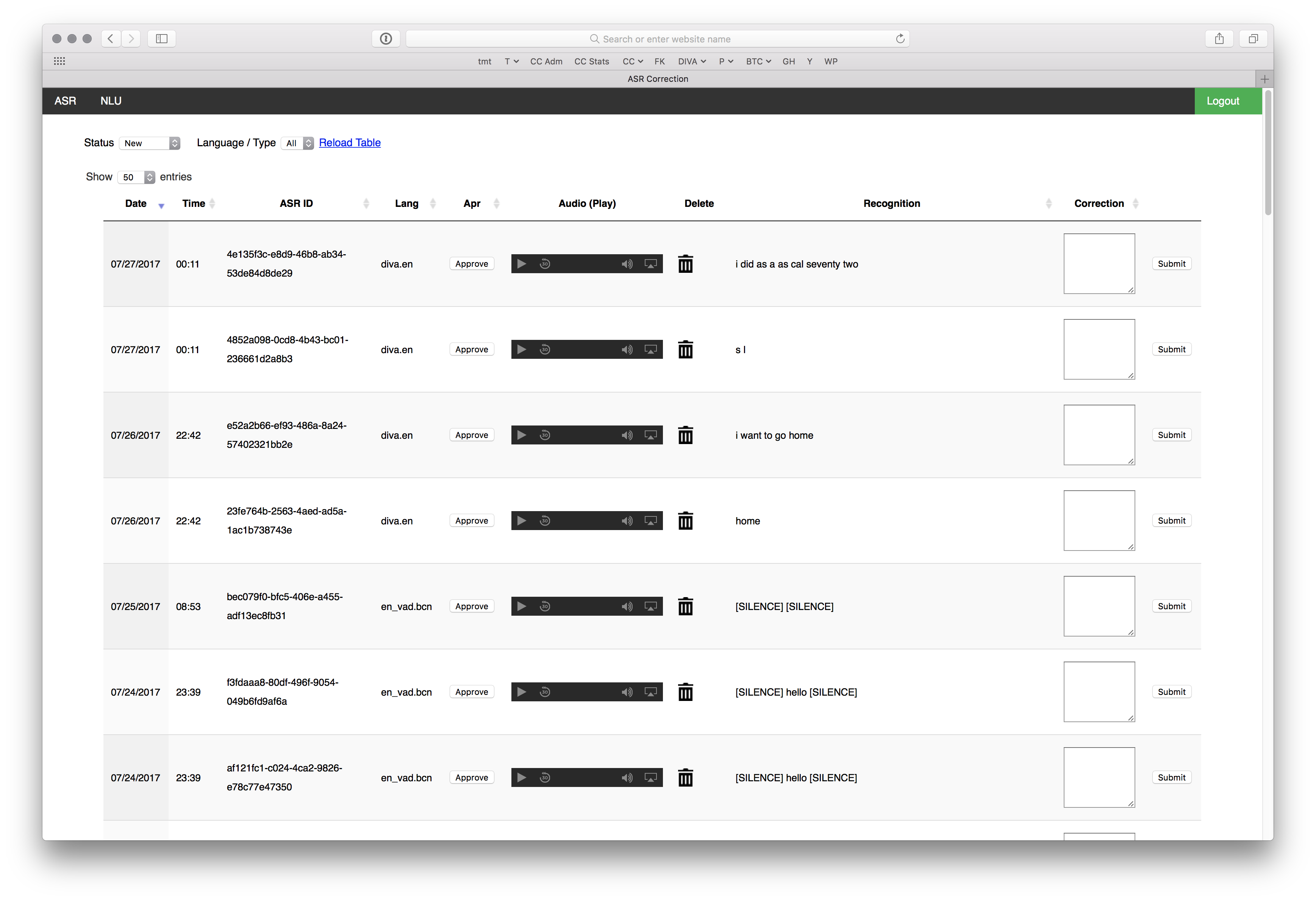
Task: Delete the entry with ASR ID starting af121fc1
Action: pos(685,777)
